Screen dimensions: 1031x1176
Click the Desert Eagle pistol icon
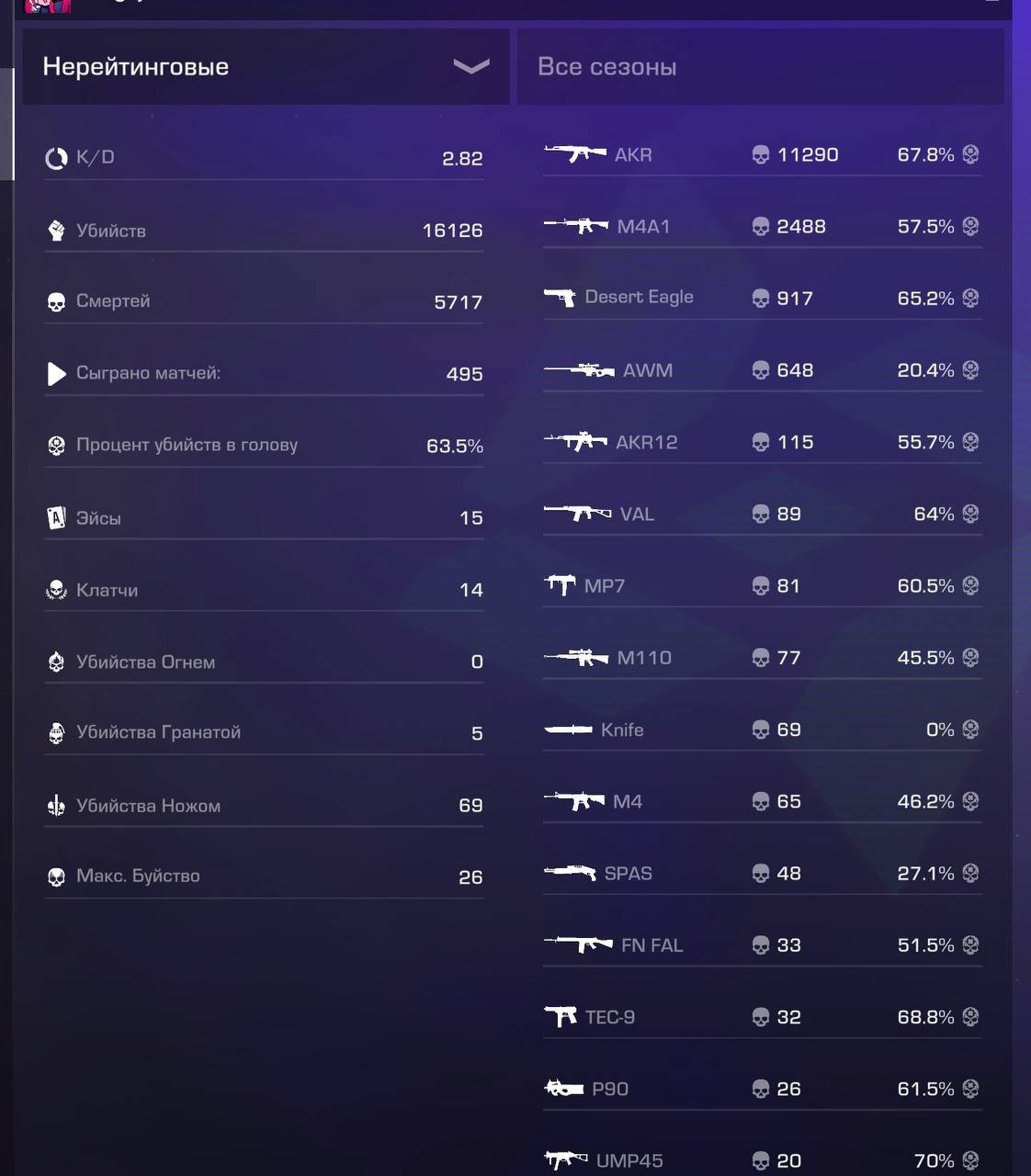(560, 297)
